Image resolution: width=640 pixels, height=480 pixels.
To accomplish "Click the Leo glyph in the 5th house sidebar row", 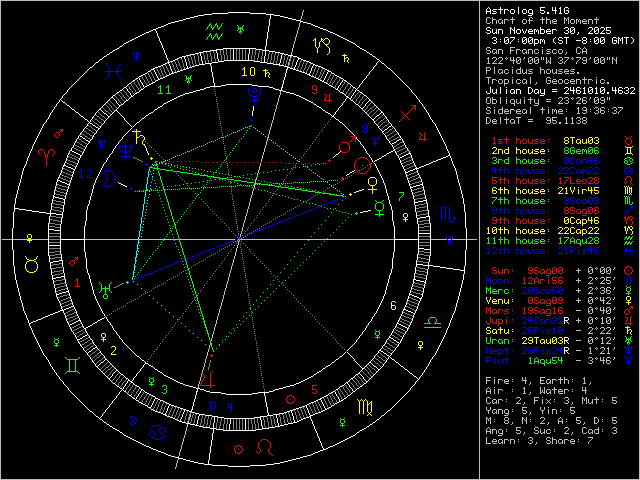I will (x=629, y=180).
